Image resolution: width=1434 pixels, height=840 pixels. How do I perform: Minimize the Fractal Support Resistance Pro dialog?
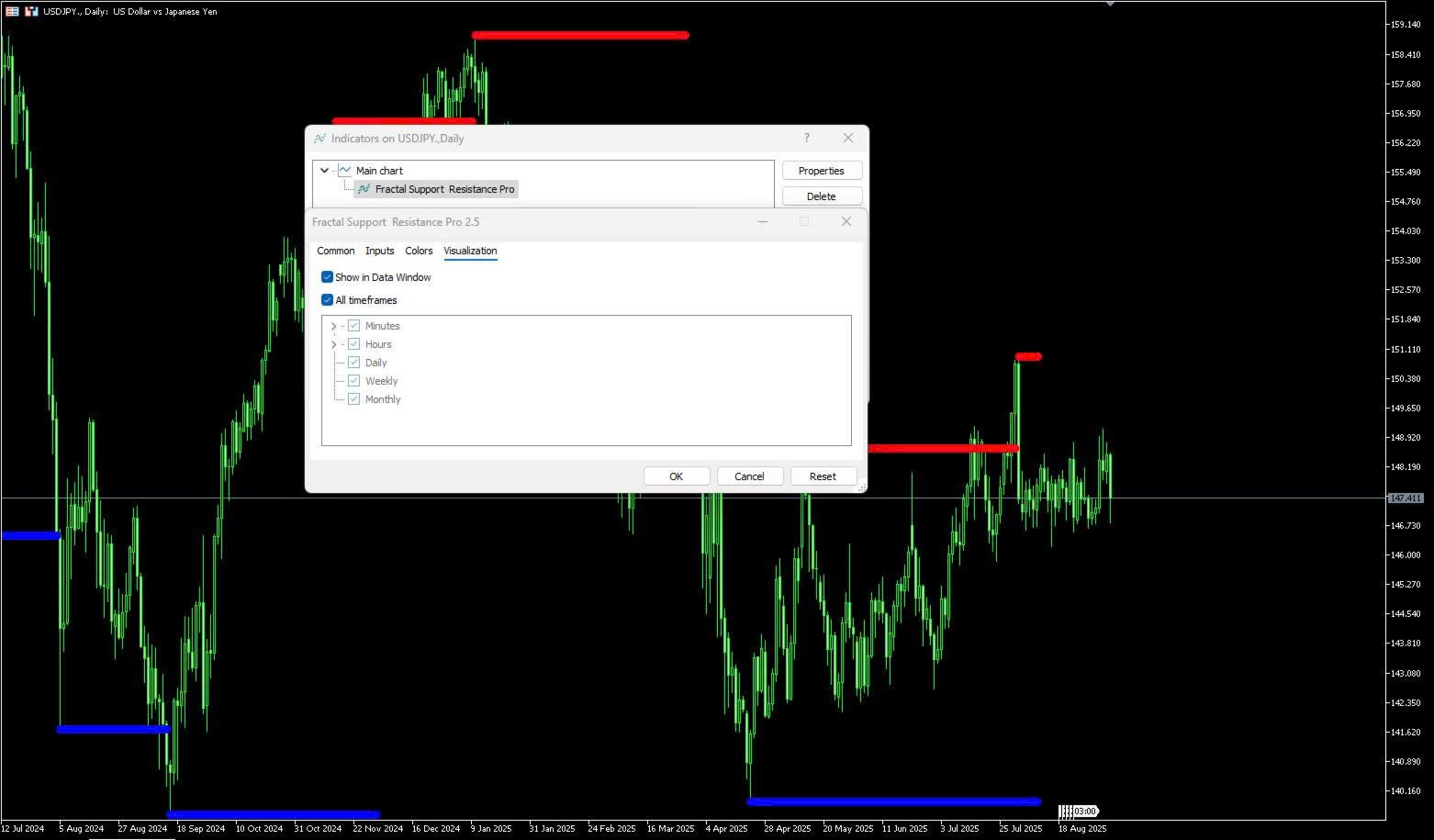(762, 221)
